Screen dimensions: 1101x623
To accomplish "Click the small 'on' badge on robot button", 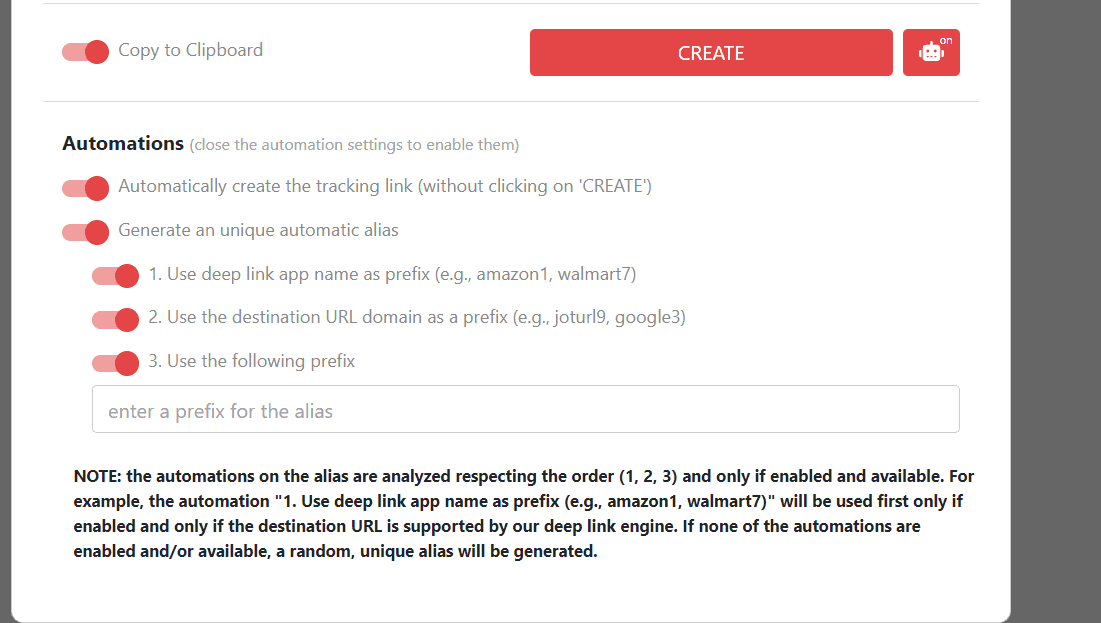I will click(x=946, y=41).
